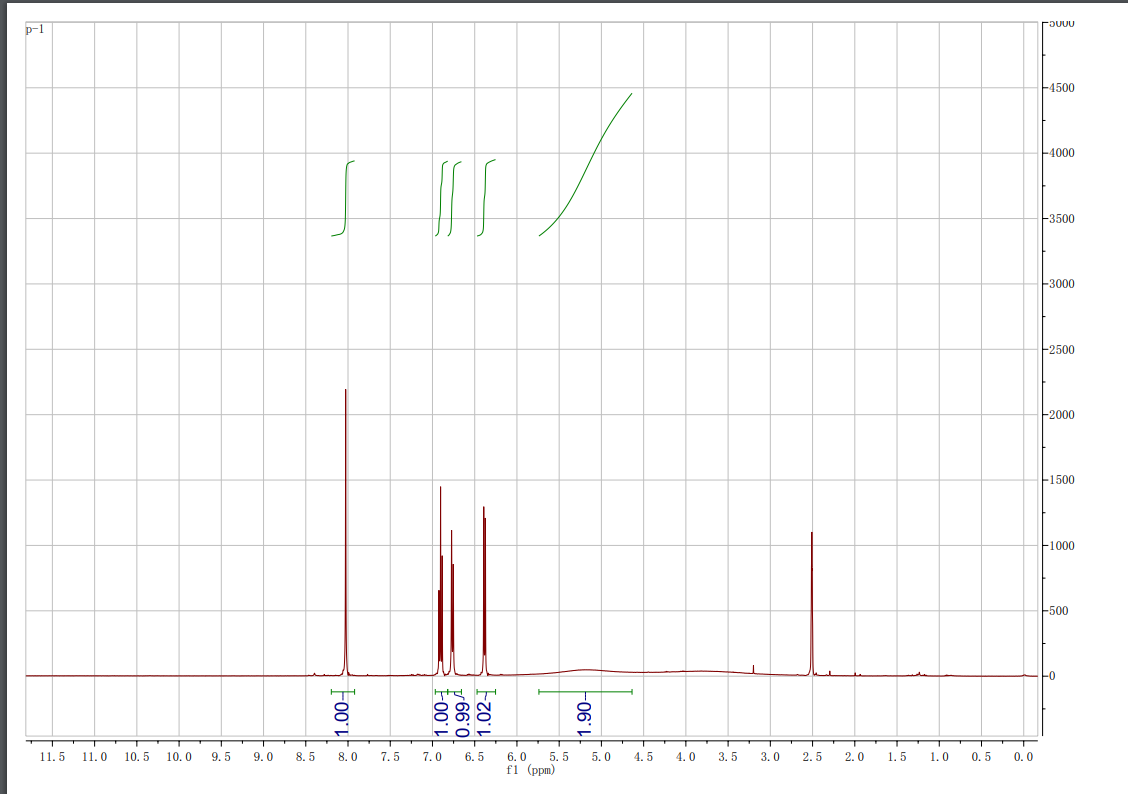Select the 1.90 integral value label

pyautogui.click(x=586, y=716)
